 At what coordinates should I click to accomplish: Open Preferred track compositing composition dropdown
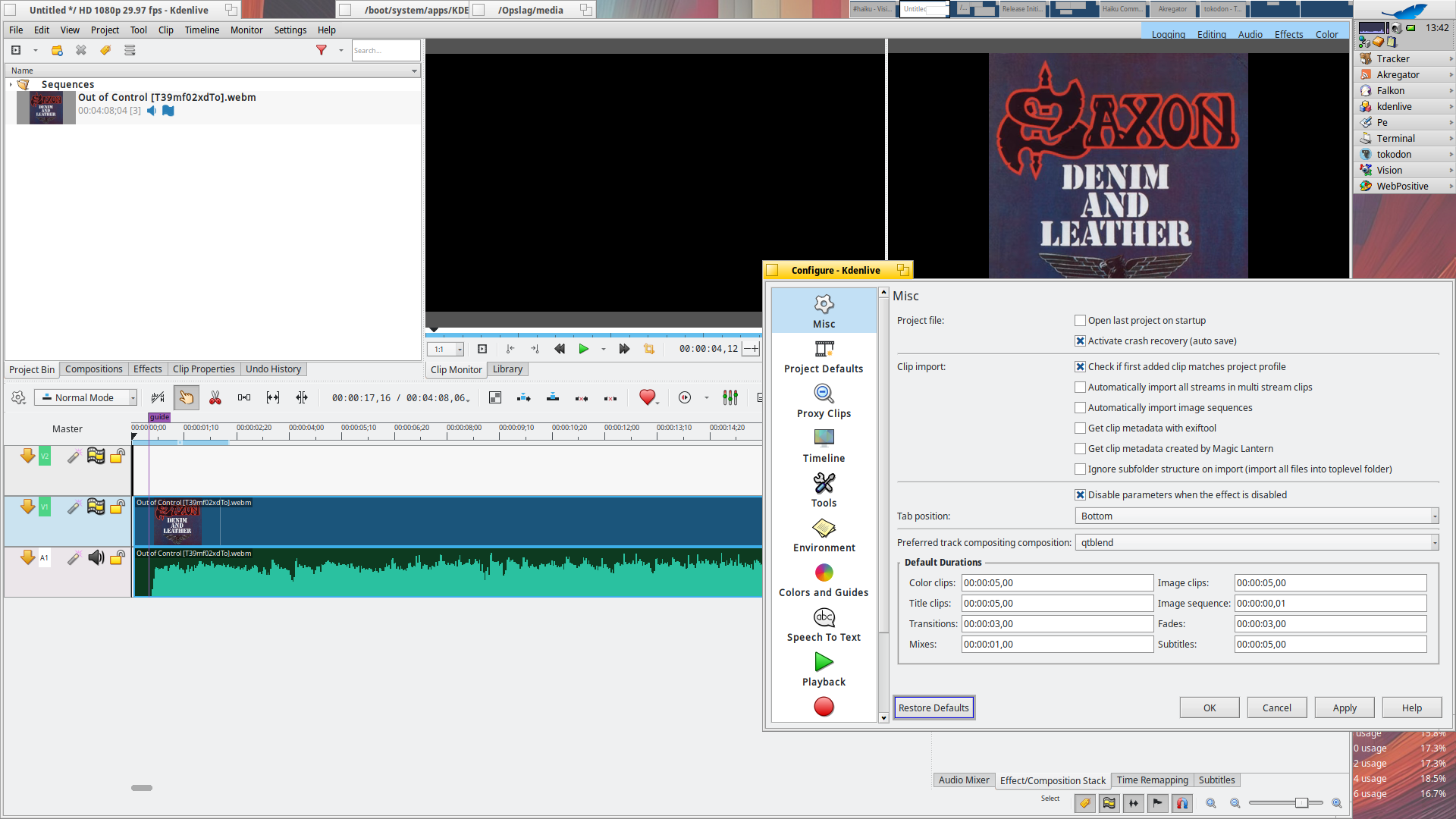tap(1257, 543)
